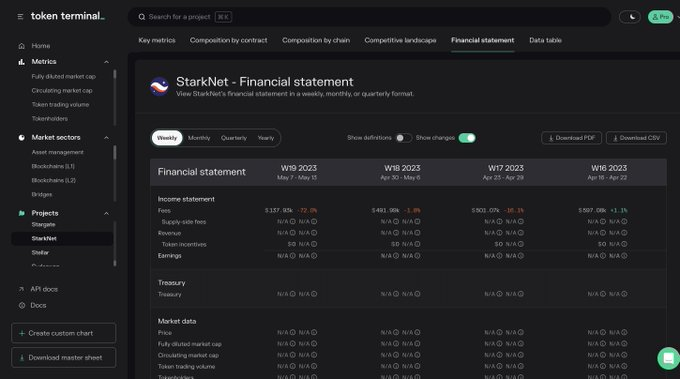Open Blockchains (L2) sector
This screenshot has width=680, height=379.
tap(53, 180)
